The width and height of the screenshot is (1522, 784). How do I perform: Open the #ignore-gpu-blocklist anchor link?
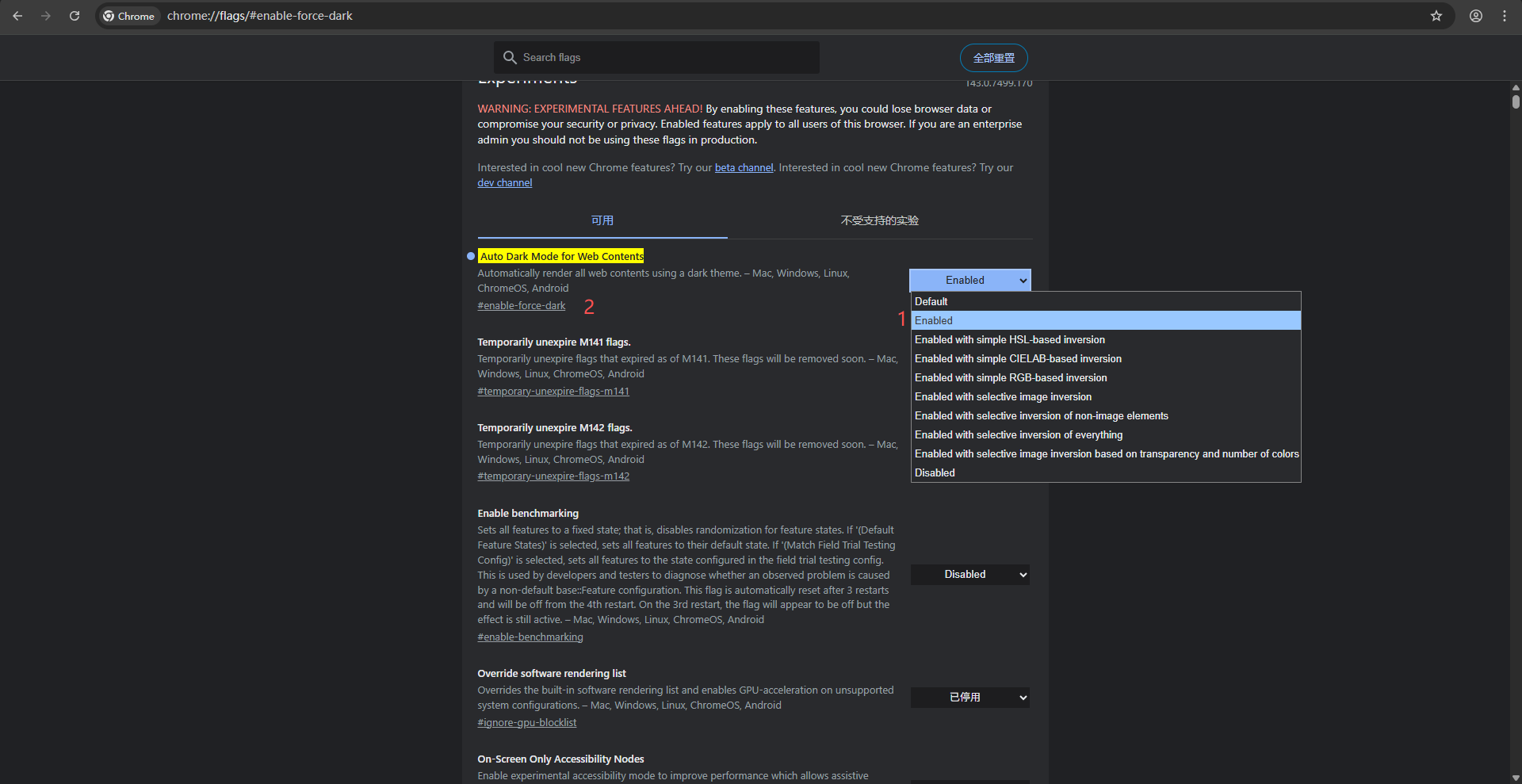(527, 723)
